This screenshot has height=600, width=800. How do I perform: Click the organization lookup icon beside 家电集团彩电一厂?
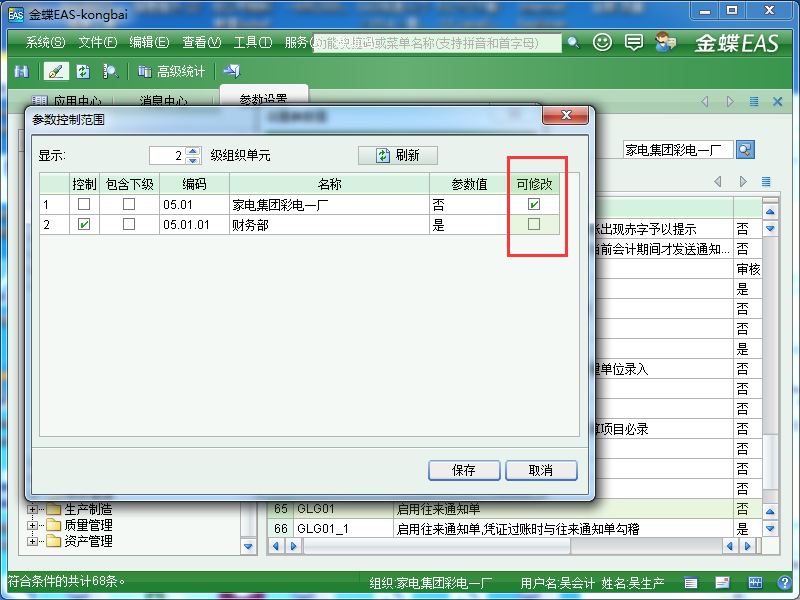pos(745,149)
